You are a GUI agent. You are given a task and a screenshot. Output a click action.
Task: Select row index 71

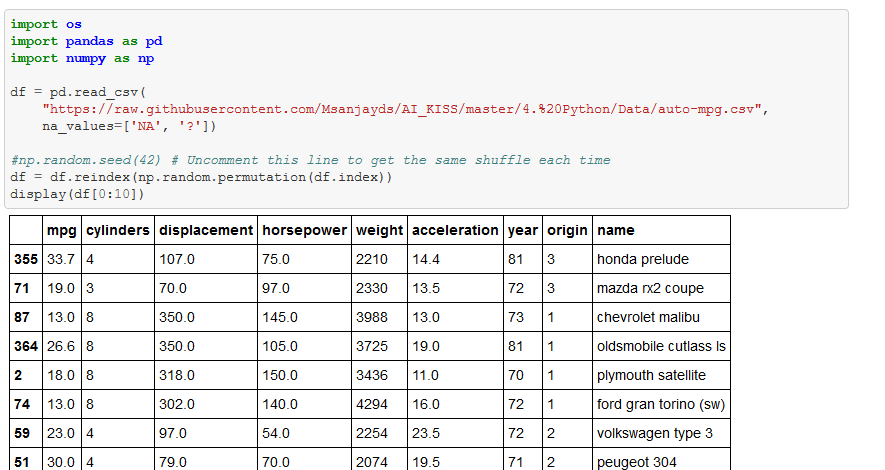26,288
